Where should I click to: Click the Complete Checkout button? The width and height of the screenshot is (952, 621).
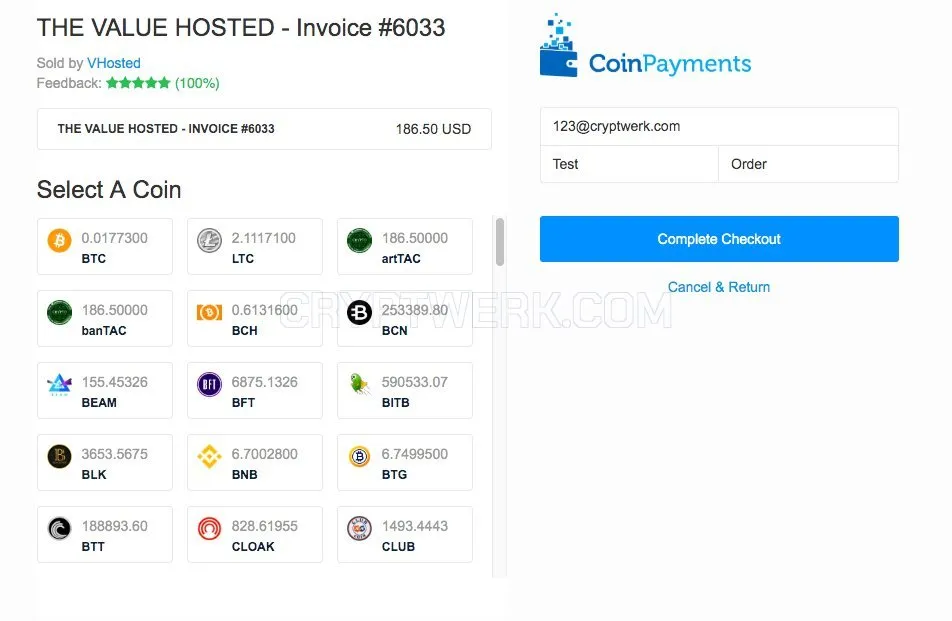[x=719, y=239]
